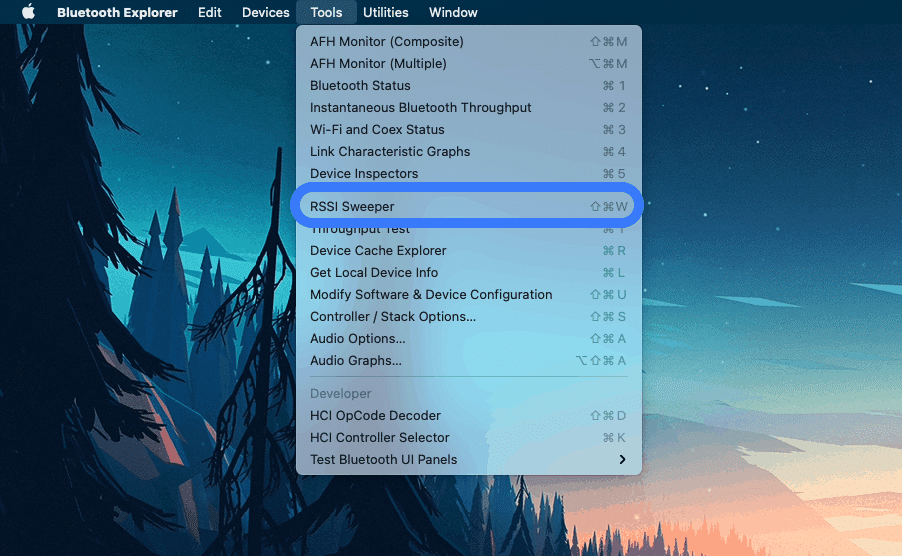Expand the Test Bluetooth UI Panels chevron arrow
The height and width of the screenshot is (556, 902).
622,459
